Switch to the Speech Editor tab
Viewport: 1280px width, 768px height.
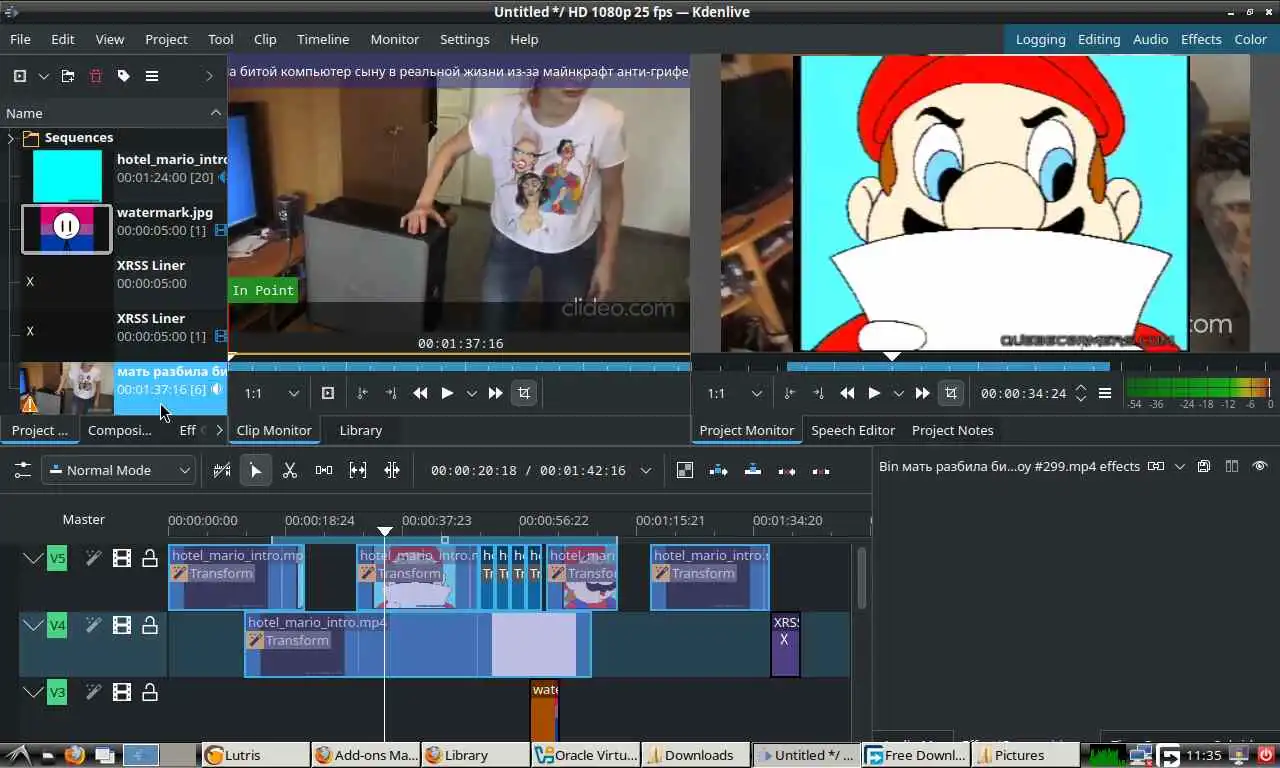[853, 430]
